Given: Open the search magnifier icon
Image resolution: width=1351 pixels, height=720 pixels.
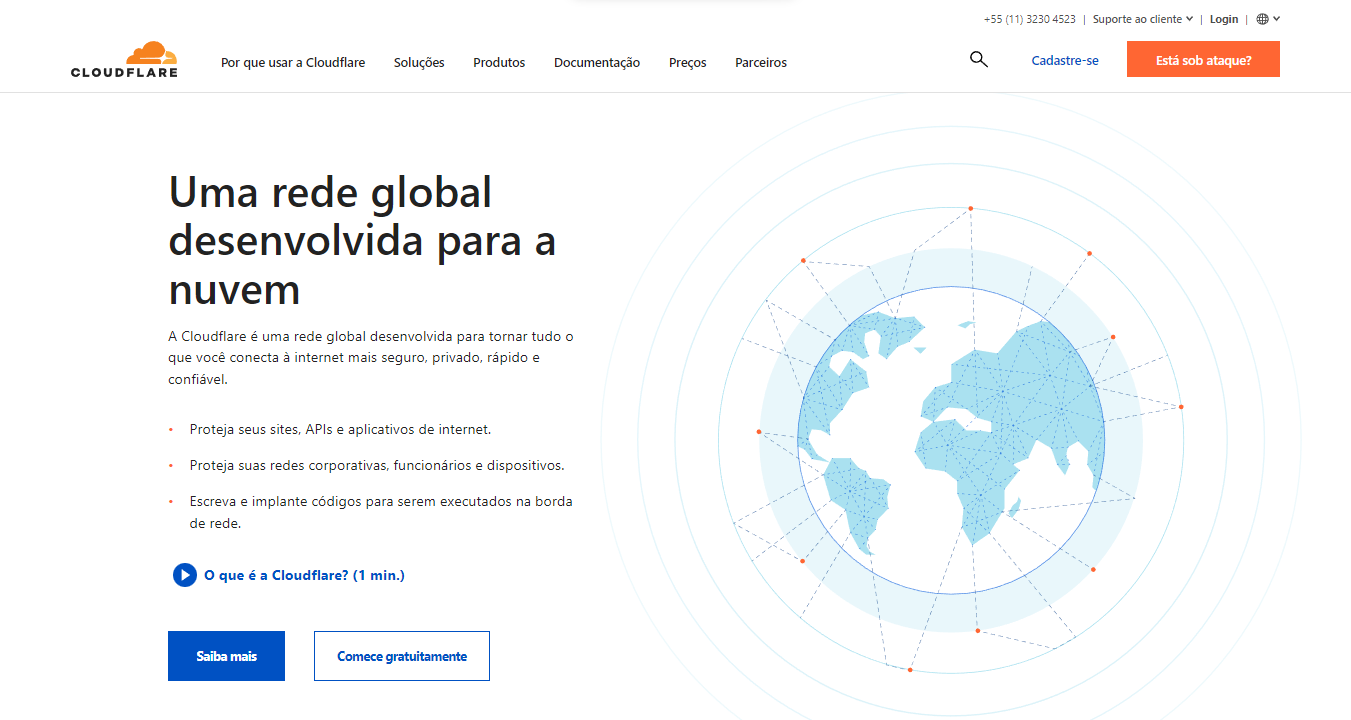Looking at the screenshot, I should click(978, 59).
